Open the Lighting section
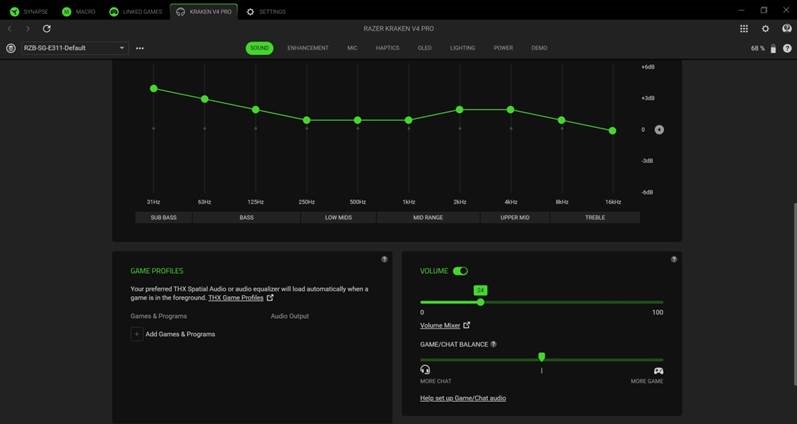This screenshot has height=424, width=797. tap(463, 48)
